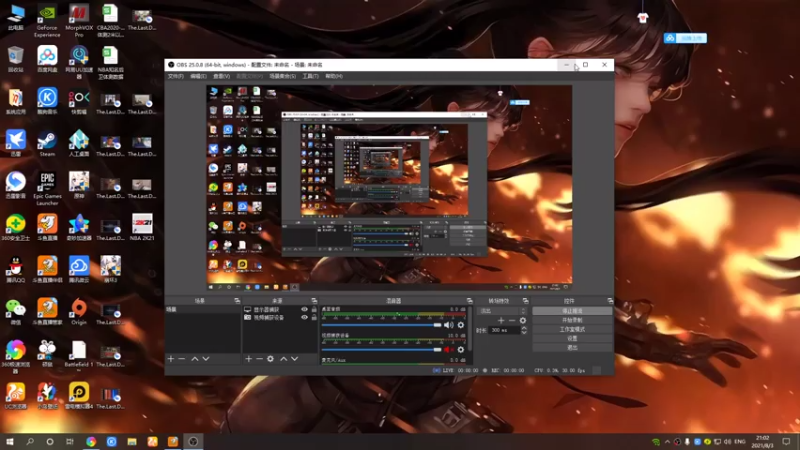Select 显示器捕获 in sources list
The height and width of the screenshot is (450, 800).
[x=267, y=309]
